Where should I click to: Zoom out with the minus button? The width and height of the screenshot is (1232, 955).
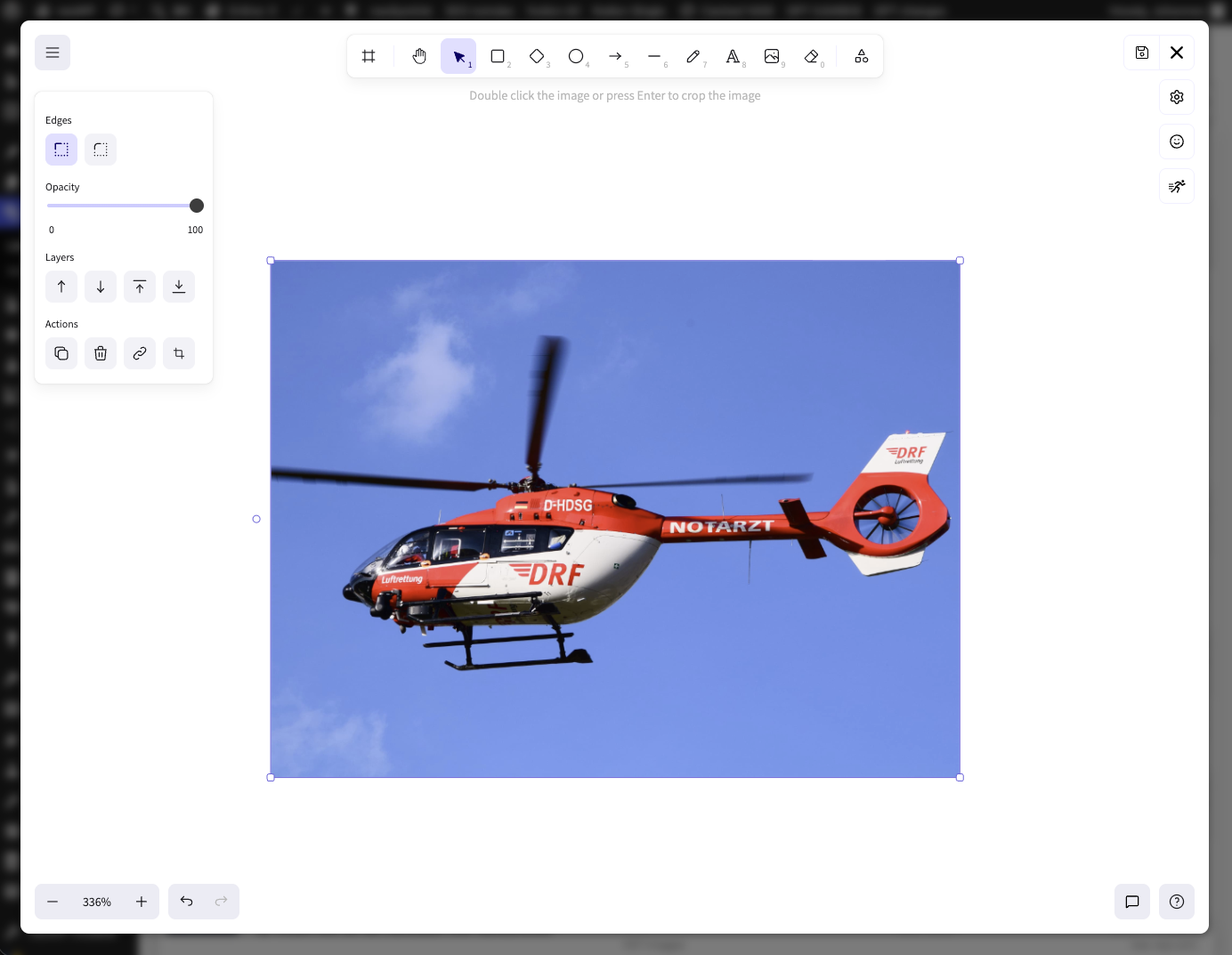click(x=53, y=902)
